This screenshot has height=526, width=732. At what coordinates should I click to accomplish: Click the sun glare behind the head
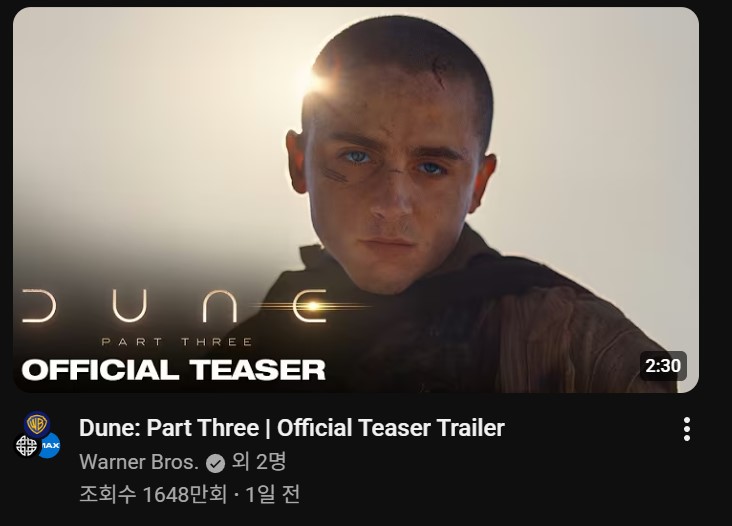click(317, 80)
